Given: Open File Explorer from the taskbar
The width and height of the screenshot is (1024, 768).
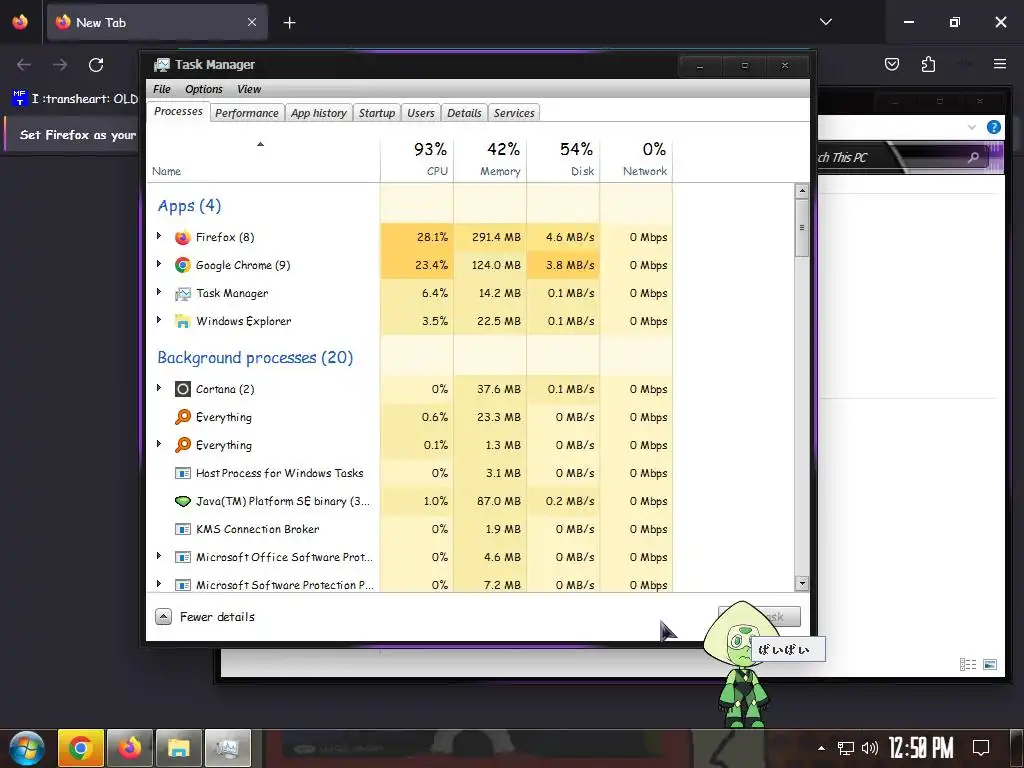Looking at the screenshot, I should (x=179, y=748).
